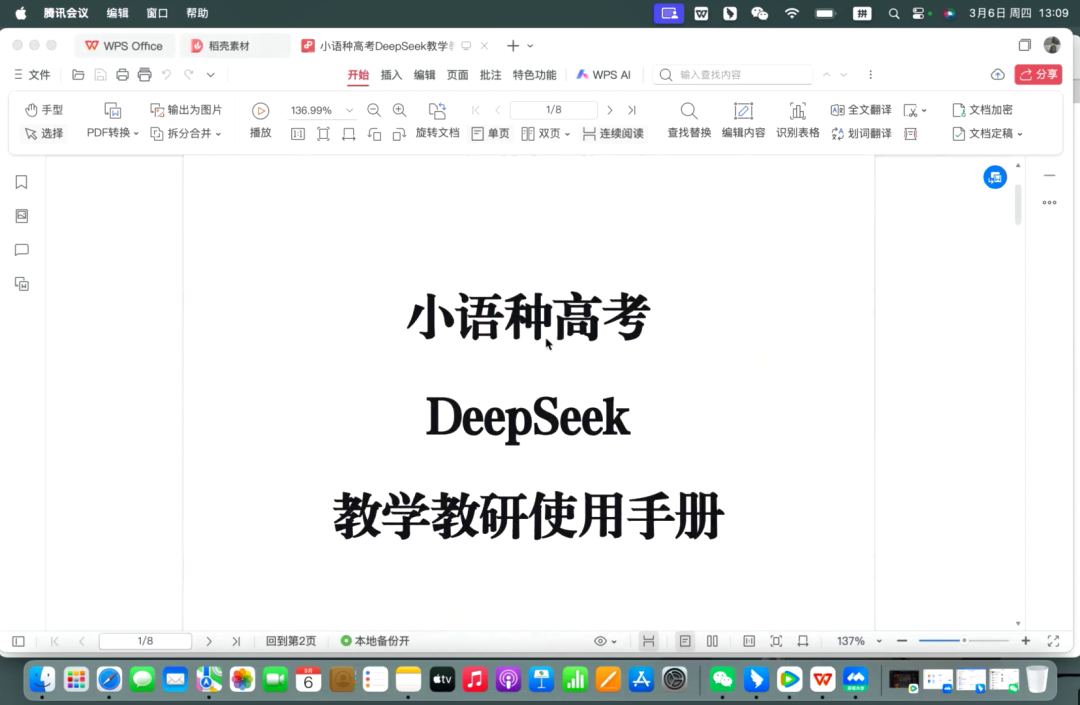Screen dimensions: 1080x705
Task: Toggle 连续阅读 continuous reading mode
Action: point(612,133)
